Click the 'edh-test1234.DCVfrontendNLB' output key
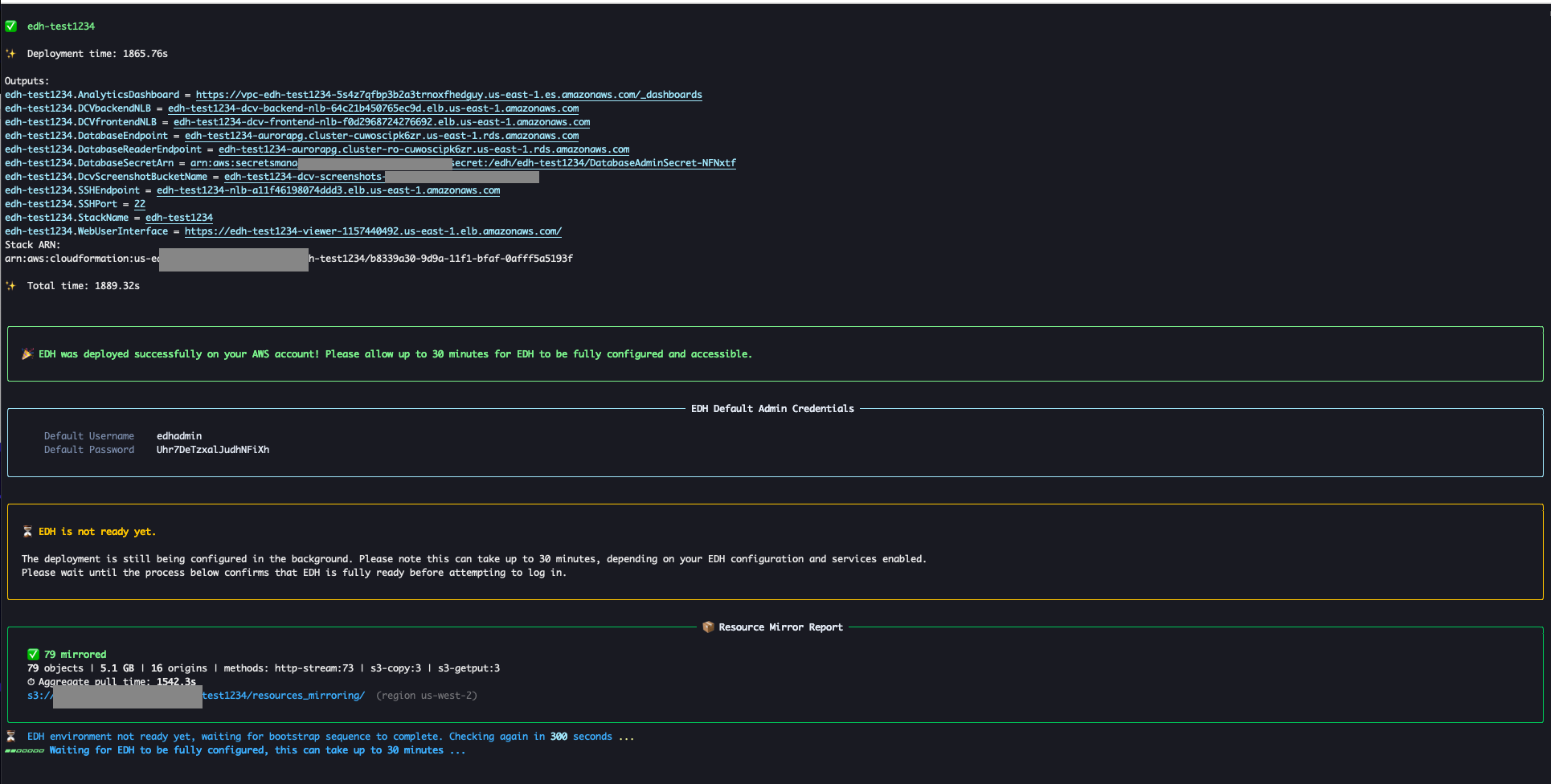1551x784 pixels. pyautogui.click(x=81, y=122)
